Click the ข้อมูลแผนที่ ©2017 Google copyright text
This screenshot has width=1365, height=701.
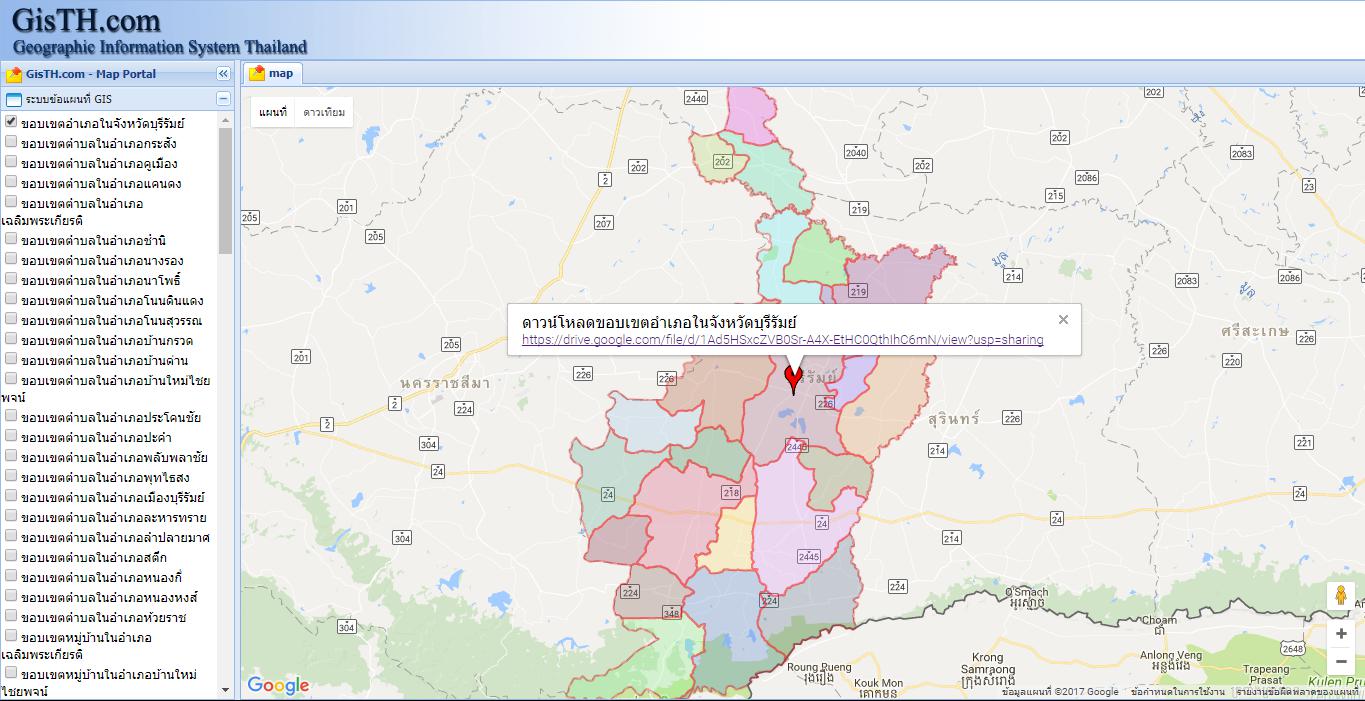pos(1060,692)
